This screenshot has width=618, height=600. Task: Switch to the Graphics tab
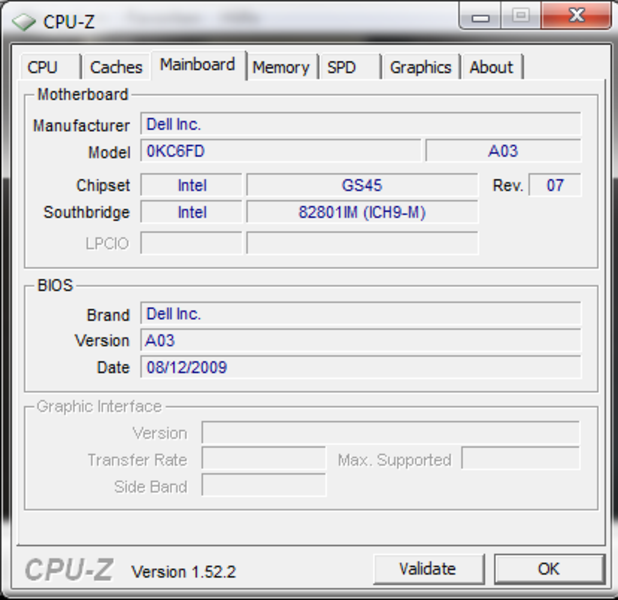[x=421, y=67]
